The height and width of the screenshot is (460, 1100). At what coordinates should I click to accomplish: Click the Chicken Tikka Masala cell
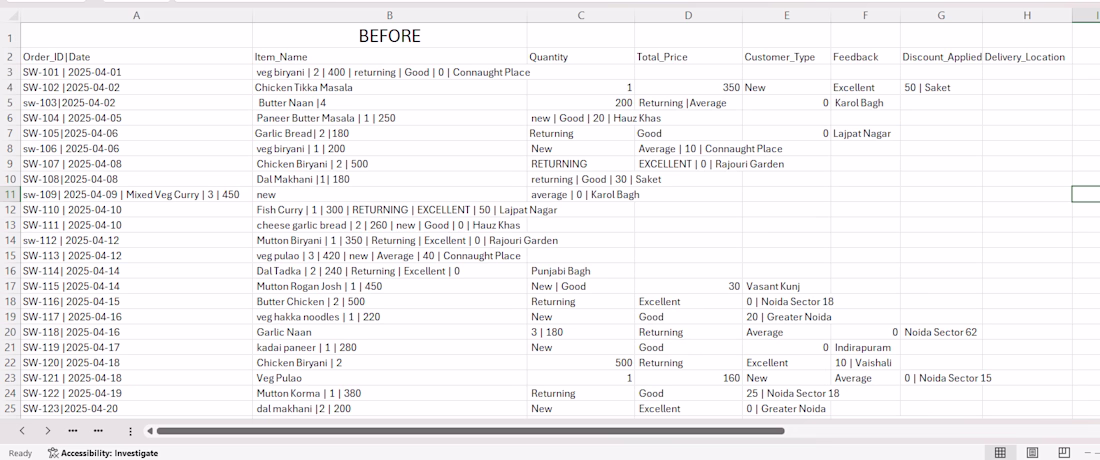389,88
